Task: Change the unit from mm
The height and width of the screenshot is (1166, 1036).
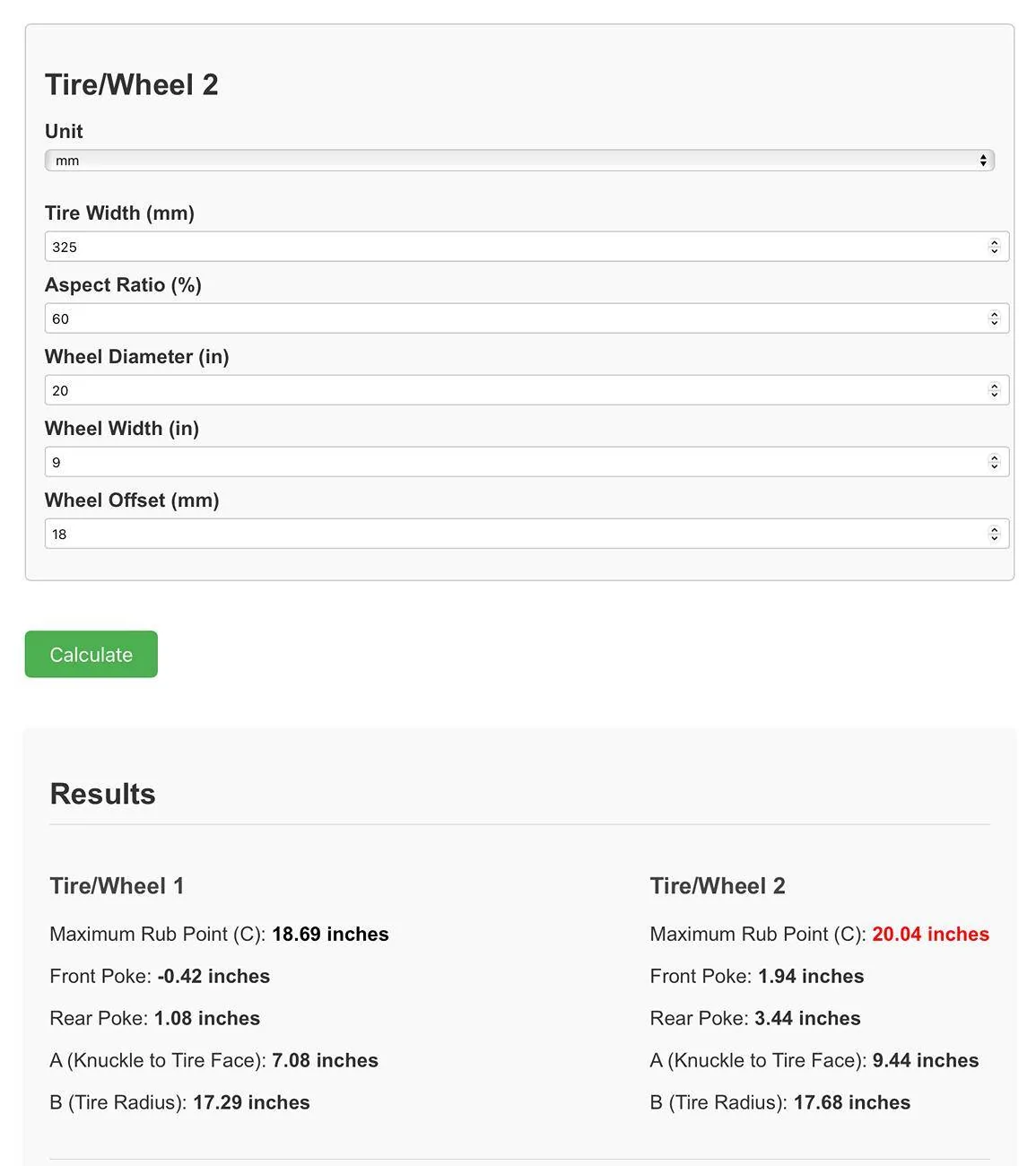Action: point(520,160)
